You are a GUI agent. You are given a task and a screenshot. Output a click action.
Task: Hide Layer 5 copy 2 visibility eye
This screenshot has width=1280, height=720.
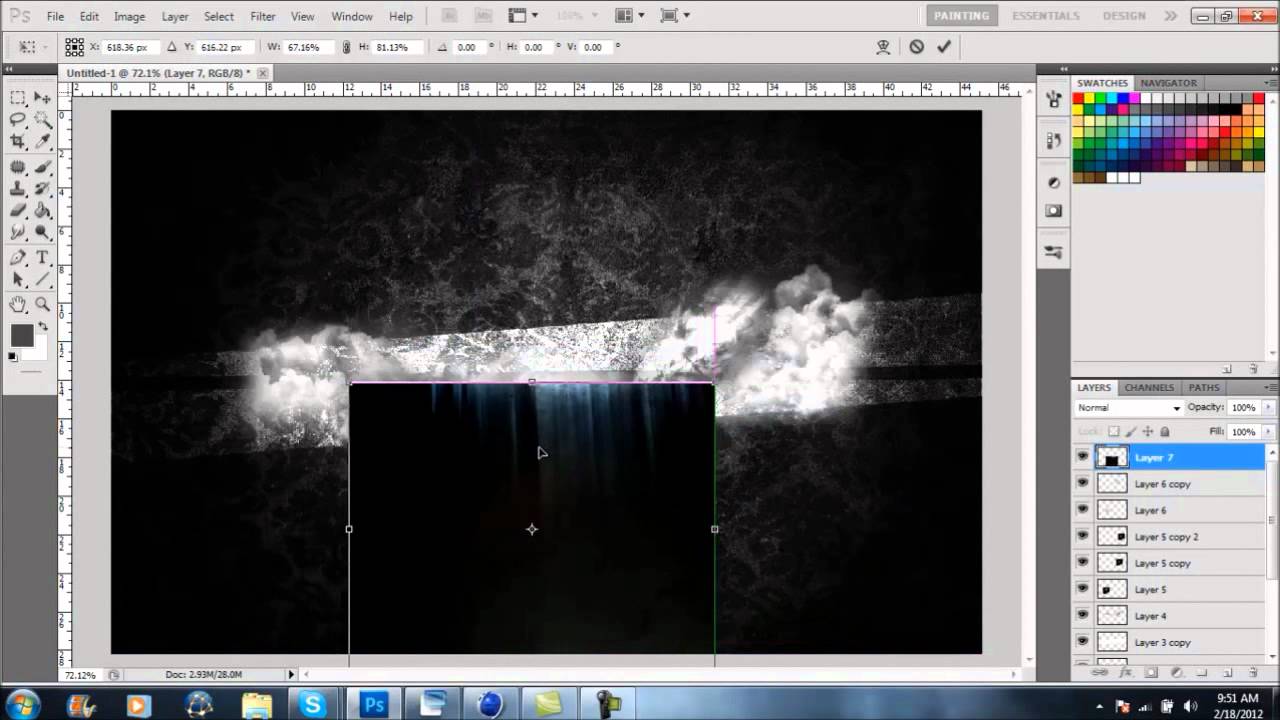(1082, 536)
